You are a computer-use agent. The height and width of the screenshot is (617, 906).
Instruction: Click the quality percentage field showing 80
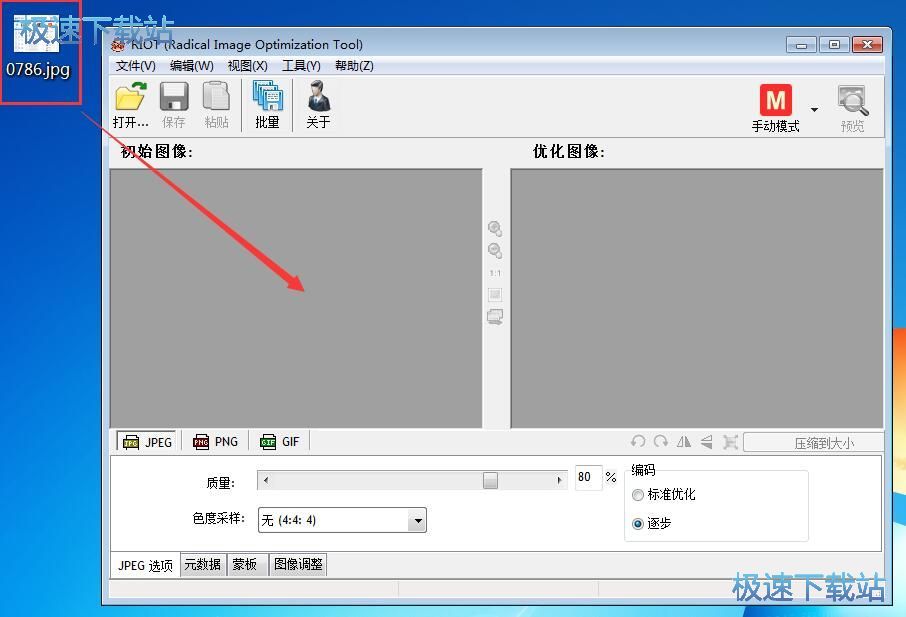[x=588, y=477]
